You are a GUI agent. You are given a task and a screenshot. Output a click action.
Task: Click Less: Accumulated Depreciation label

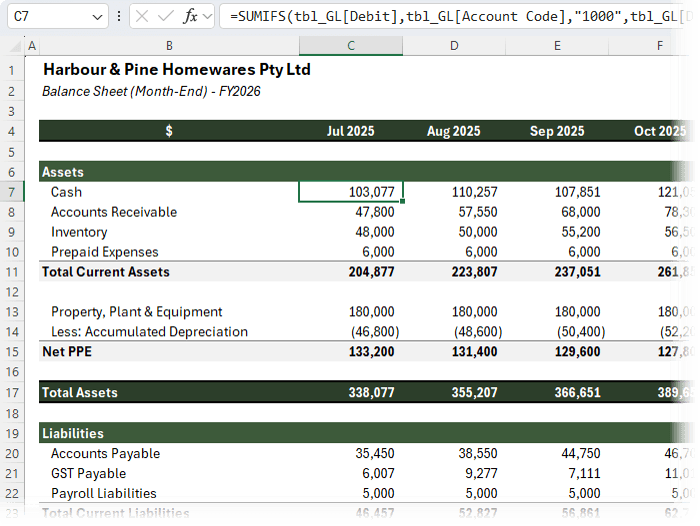(150, 332)
